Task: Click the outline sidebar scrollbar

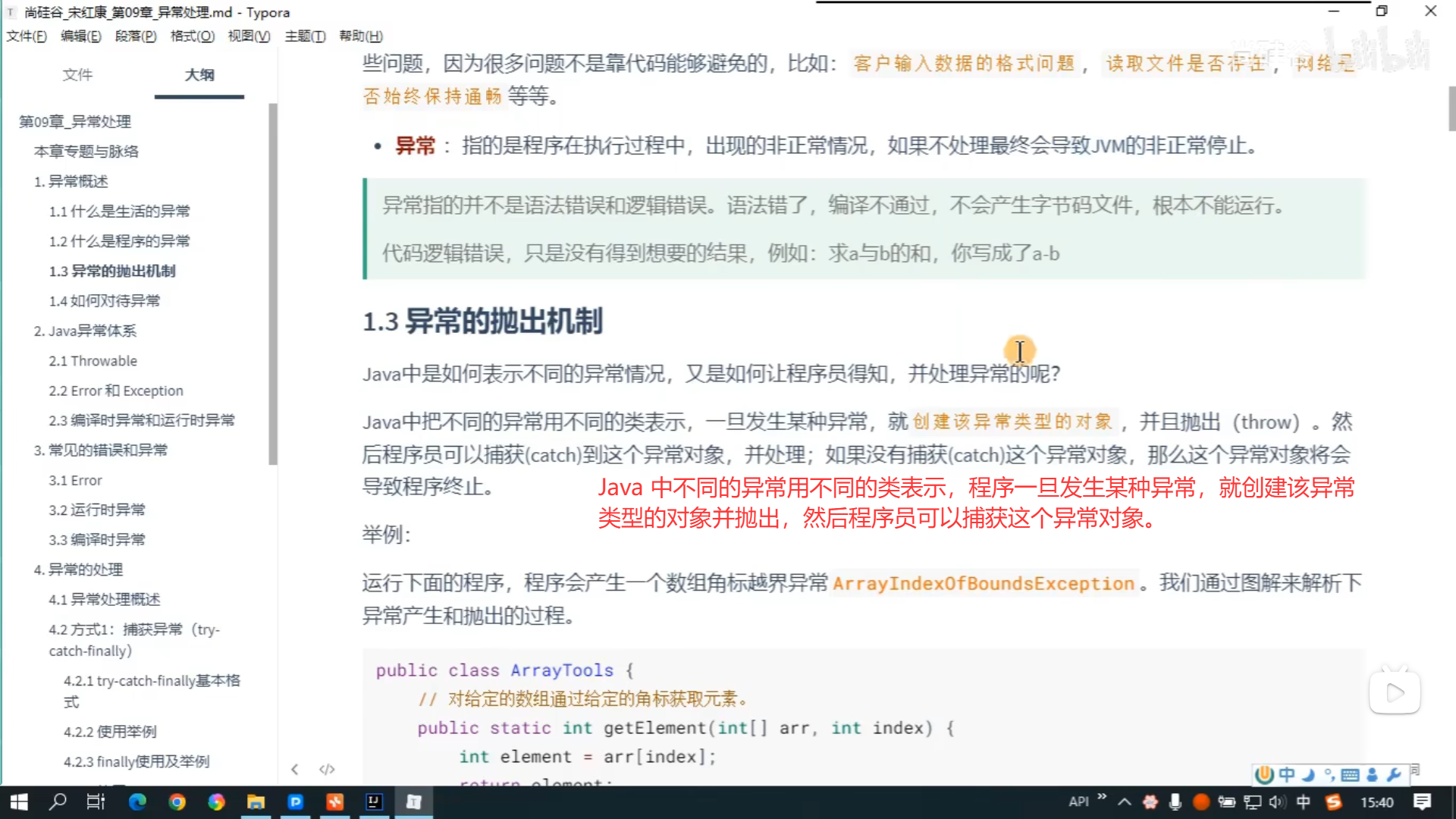Action: click(x=273, y=284)
